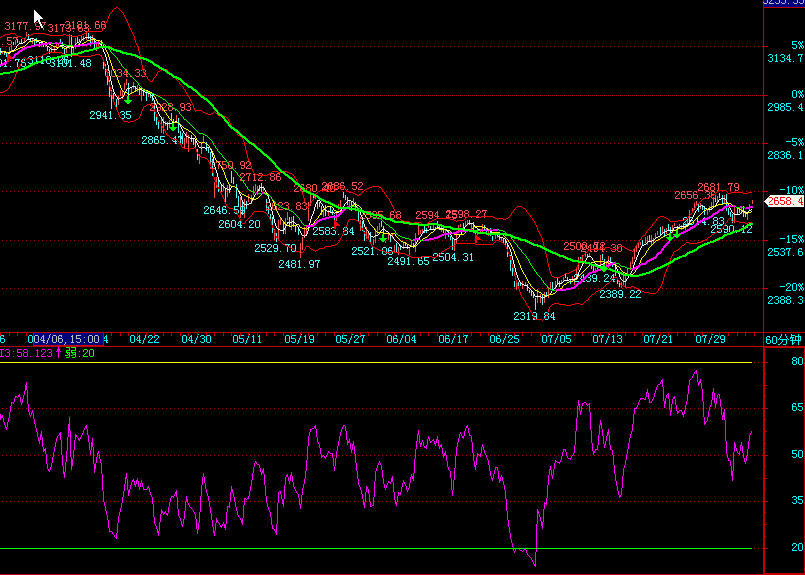
Task: Select the 06/25 date on time axis
Action: tap(504, 339)
